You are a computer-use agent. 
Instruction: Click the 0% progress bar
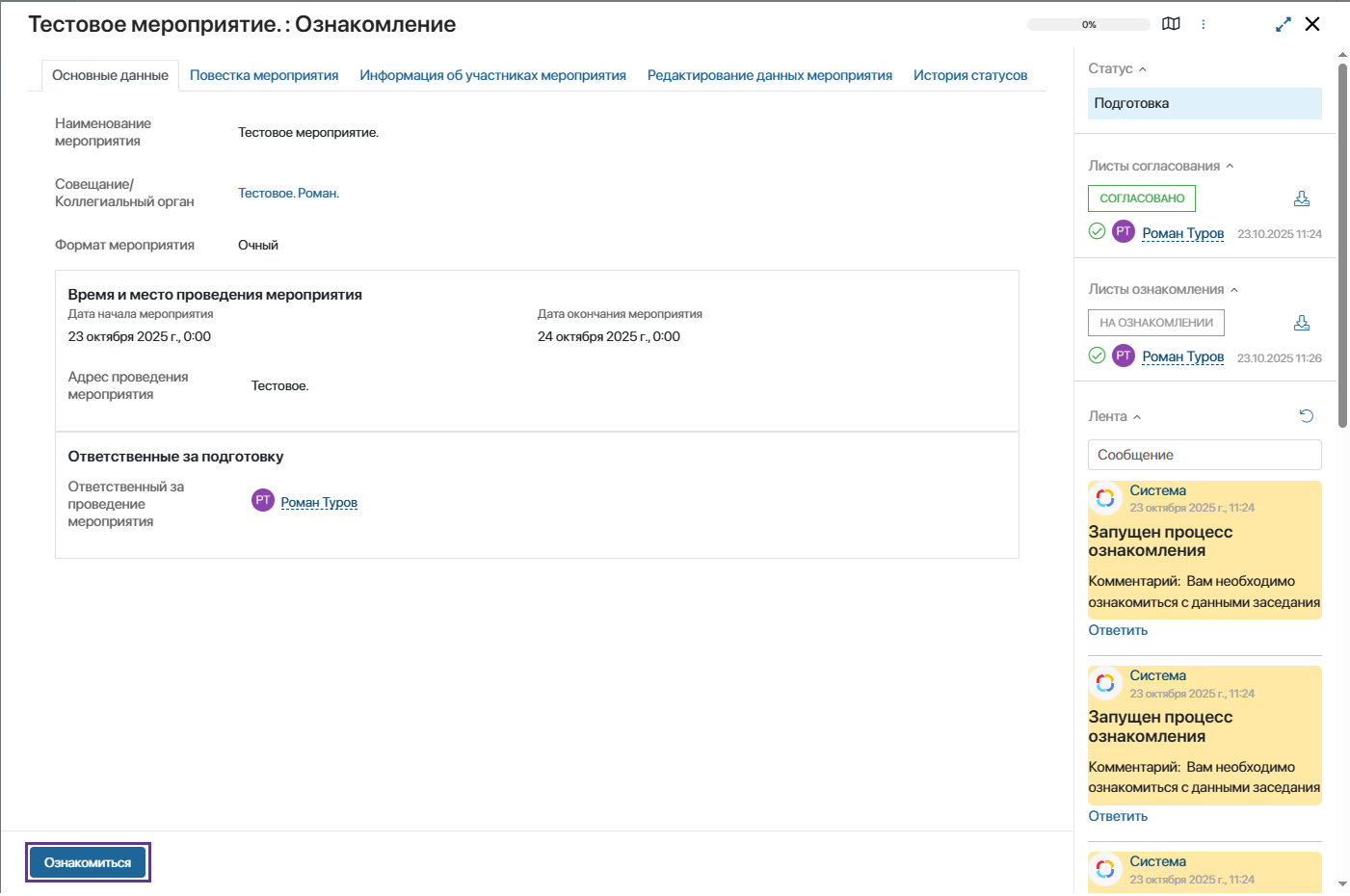tap(1088, 25)
